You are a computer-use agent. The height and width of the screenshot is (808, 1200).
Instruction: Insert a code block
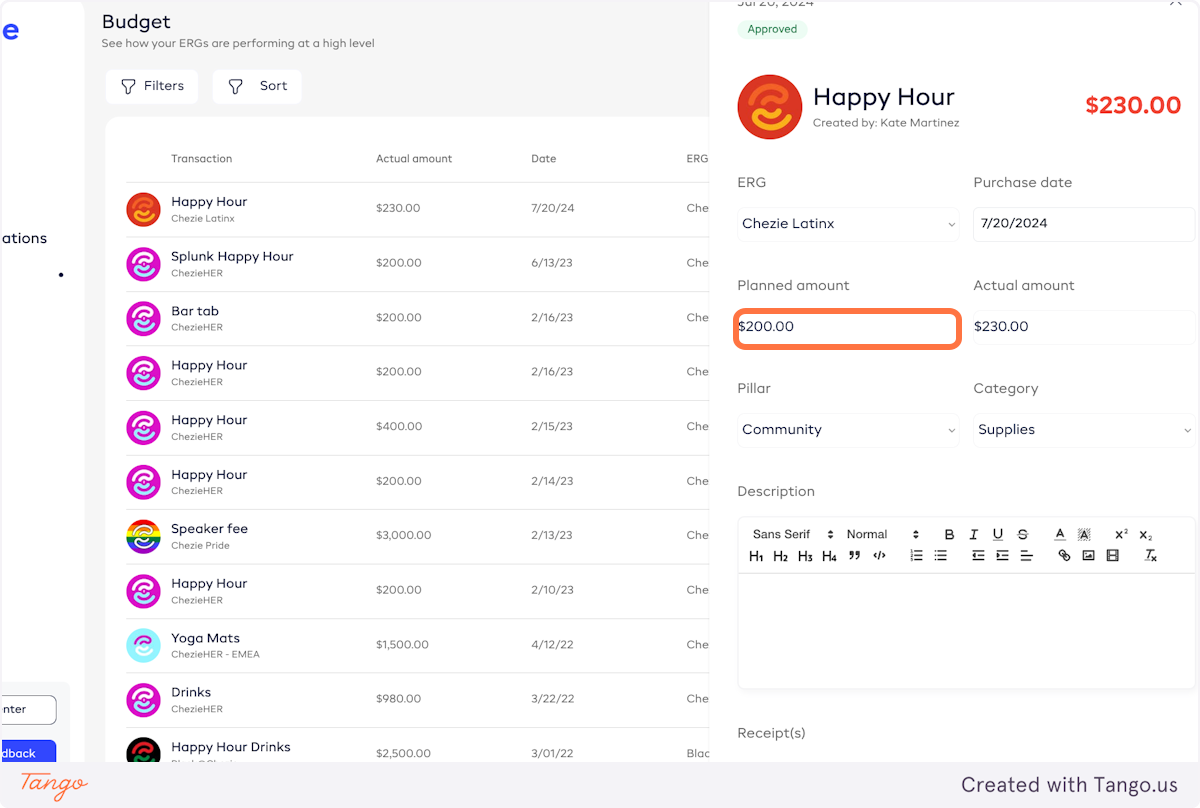click(x=879, y=556)
